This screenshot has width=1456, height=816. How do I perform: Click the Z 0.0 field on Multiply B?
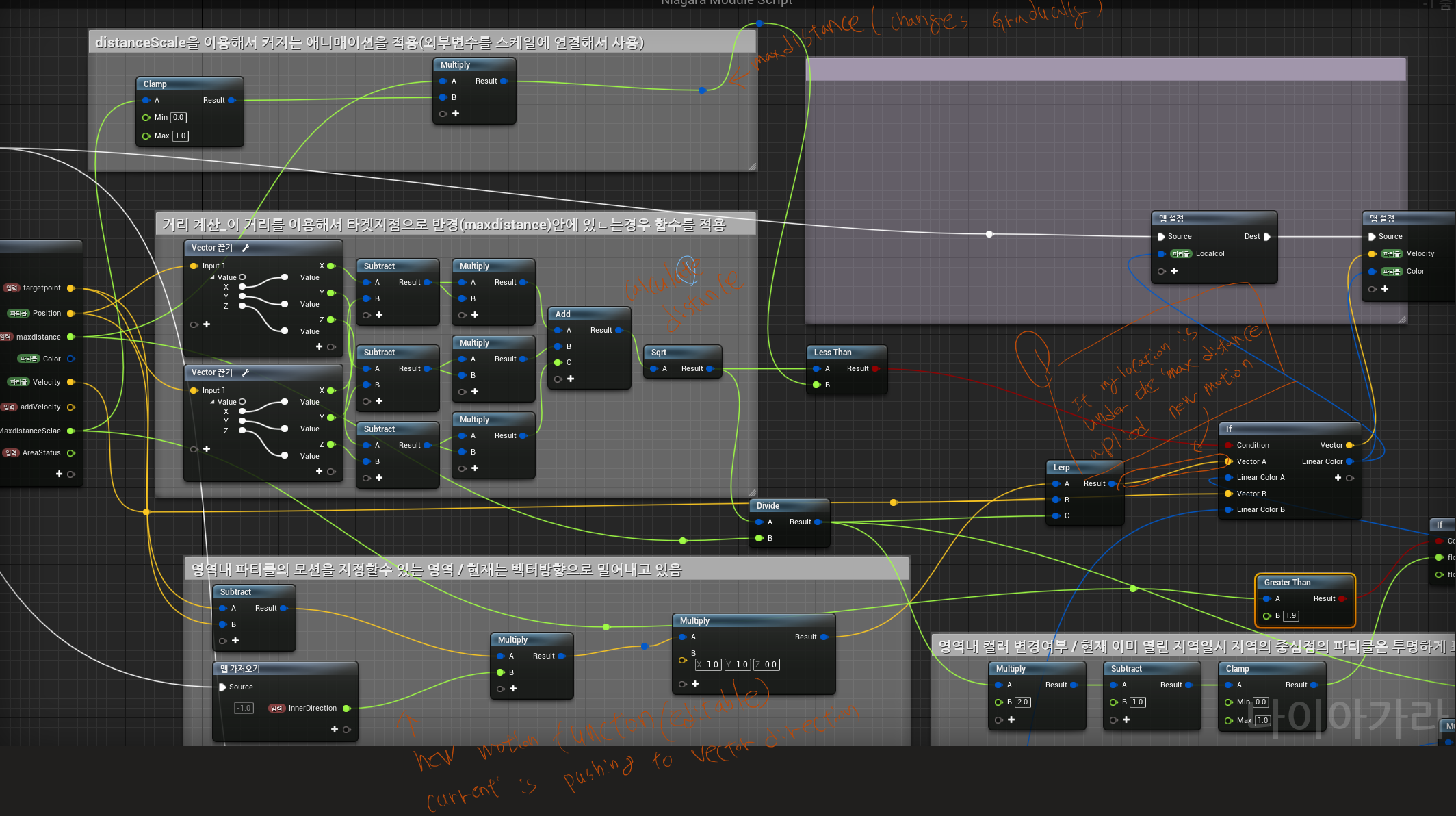pos(767,665)
